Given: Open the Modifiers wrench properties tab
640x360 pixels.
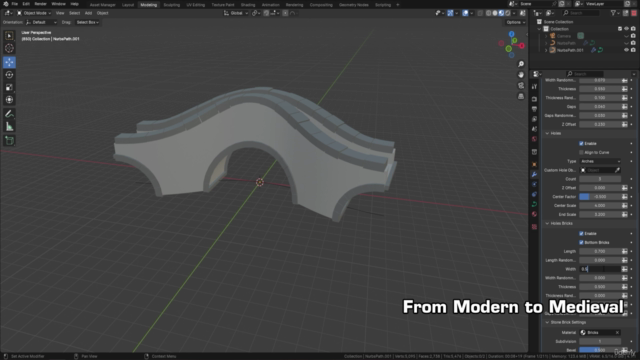Looking at the screenshot, I should point(534,174).
